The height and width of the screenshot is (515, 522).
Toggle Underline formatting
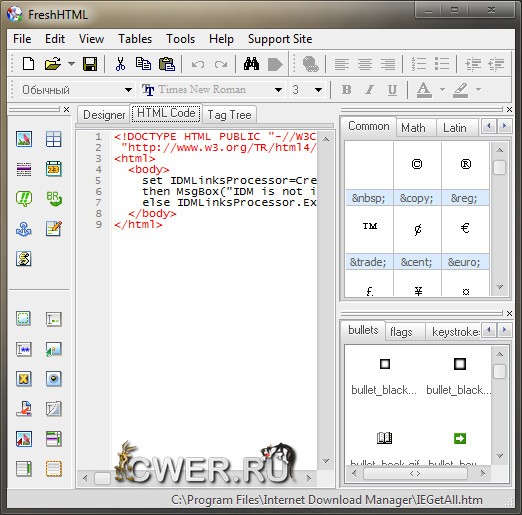pos(392,90)
